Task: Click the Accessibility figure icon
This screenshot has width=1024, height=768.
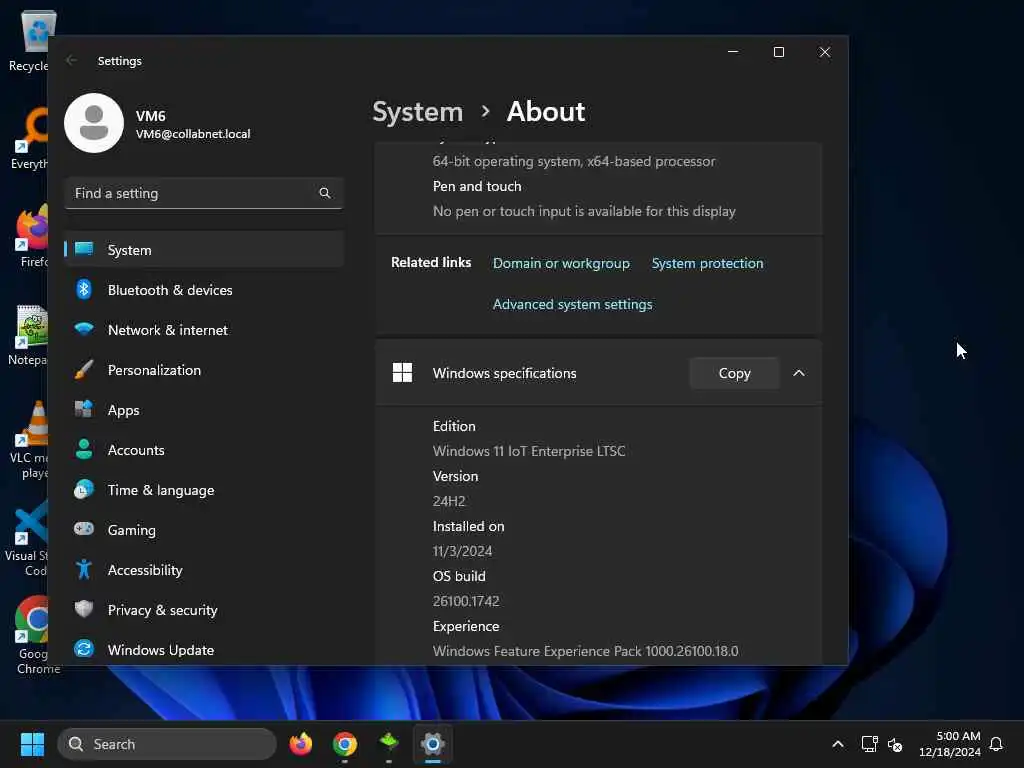Action: 84,569
